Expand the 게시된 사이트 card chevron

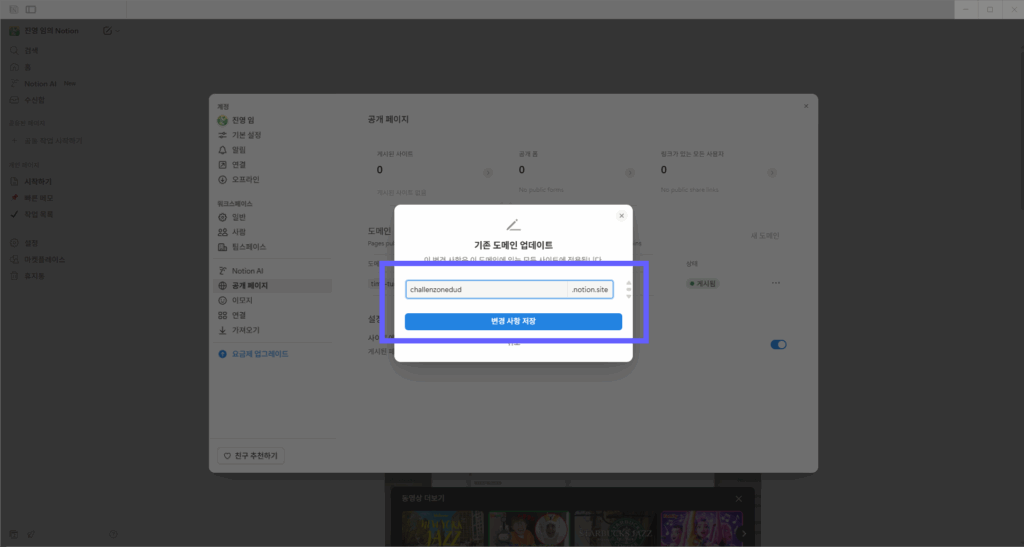pyautogui.click(x=487, y=173)
